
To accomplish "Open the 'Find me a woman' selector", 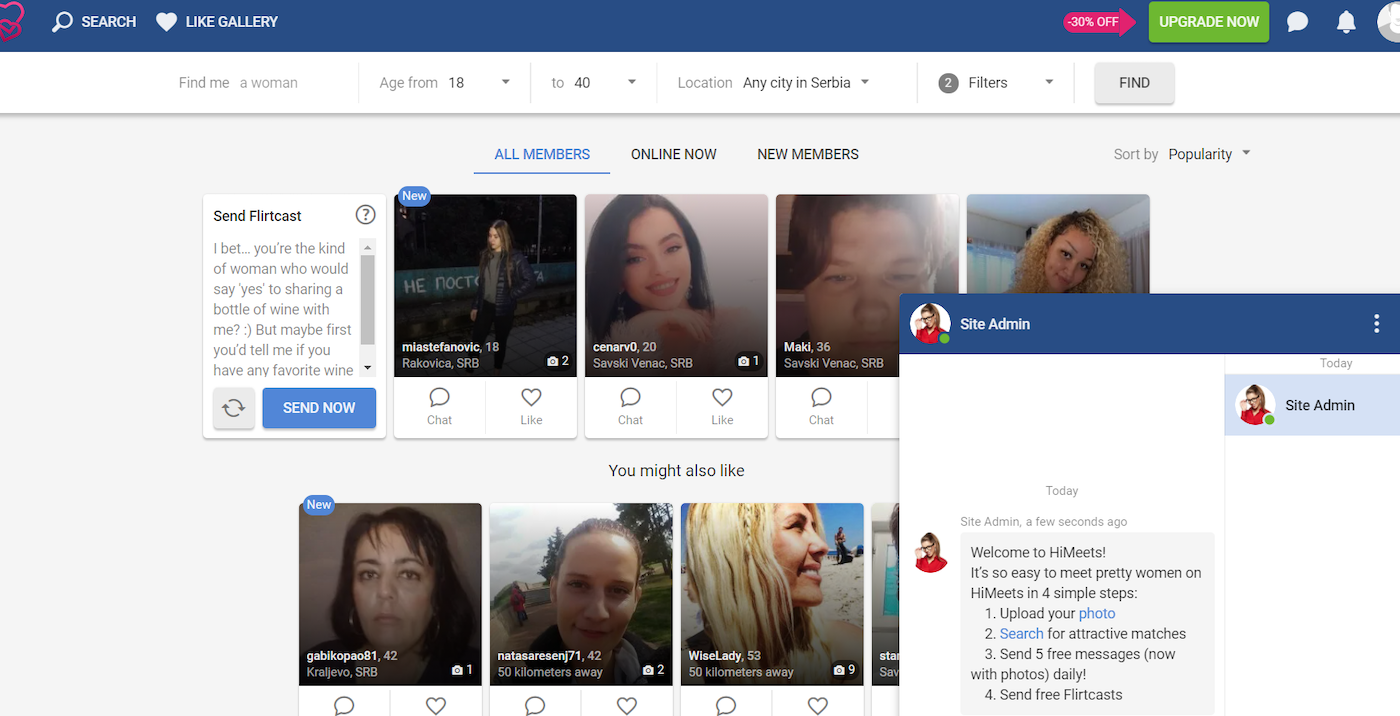I will 238,83.
